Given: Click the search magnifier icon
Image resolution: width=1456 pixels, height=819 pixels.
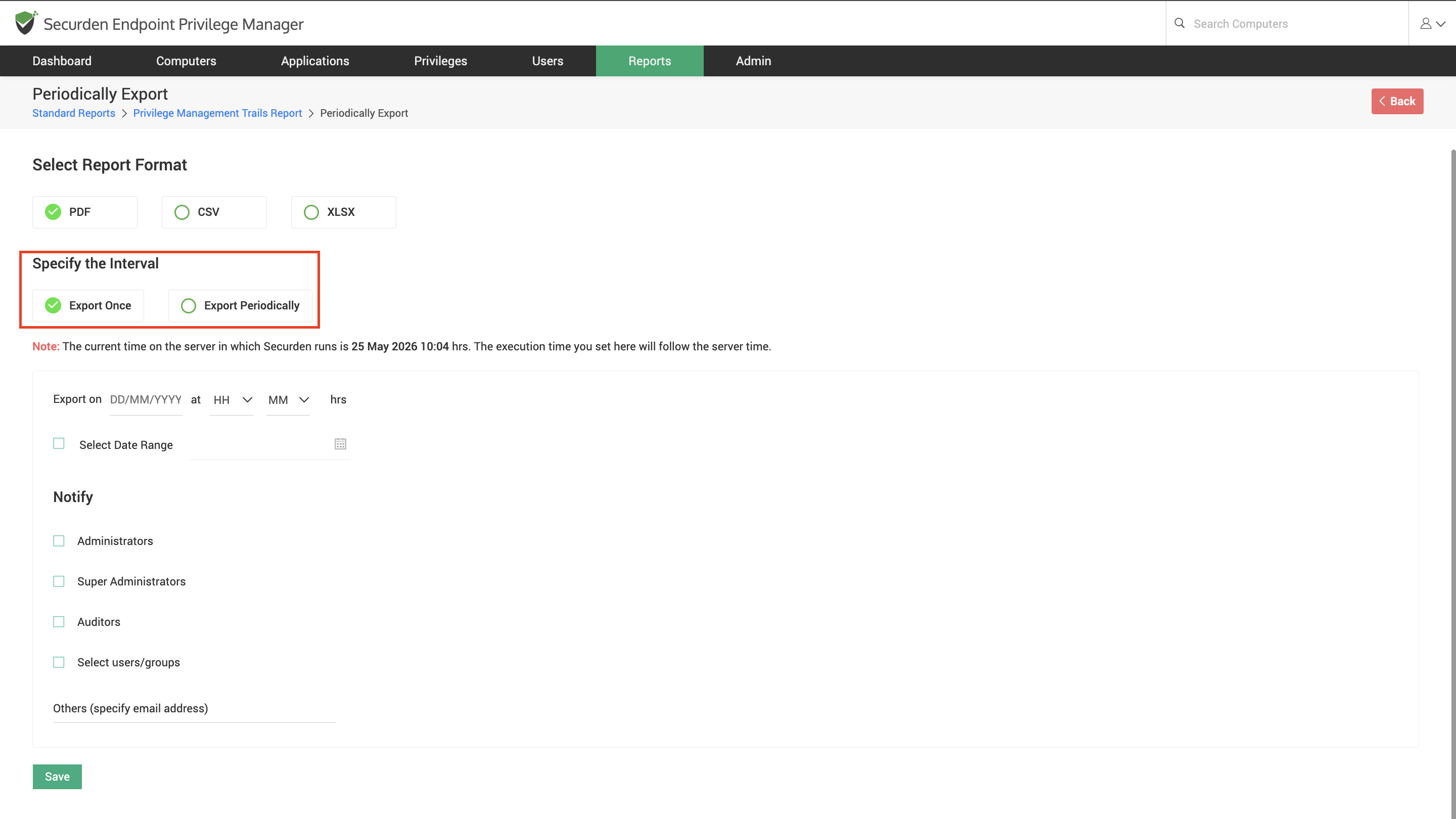Looking at the screenshot, I should 1179,23.
